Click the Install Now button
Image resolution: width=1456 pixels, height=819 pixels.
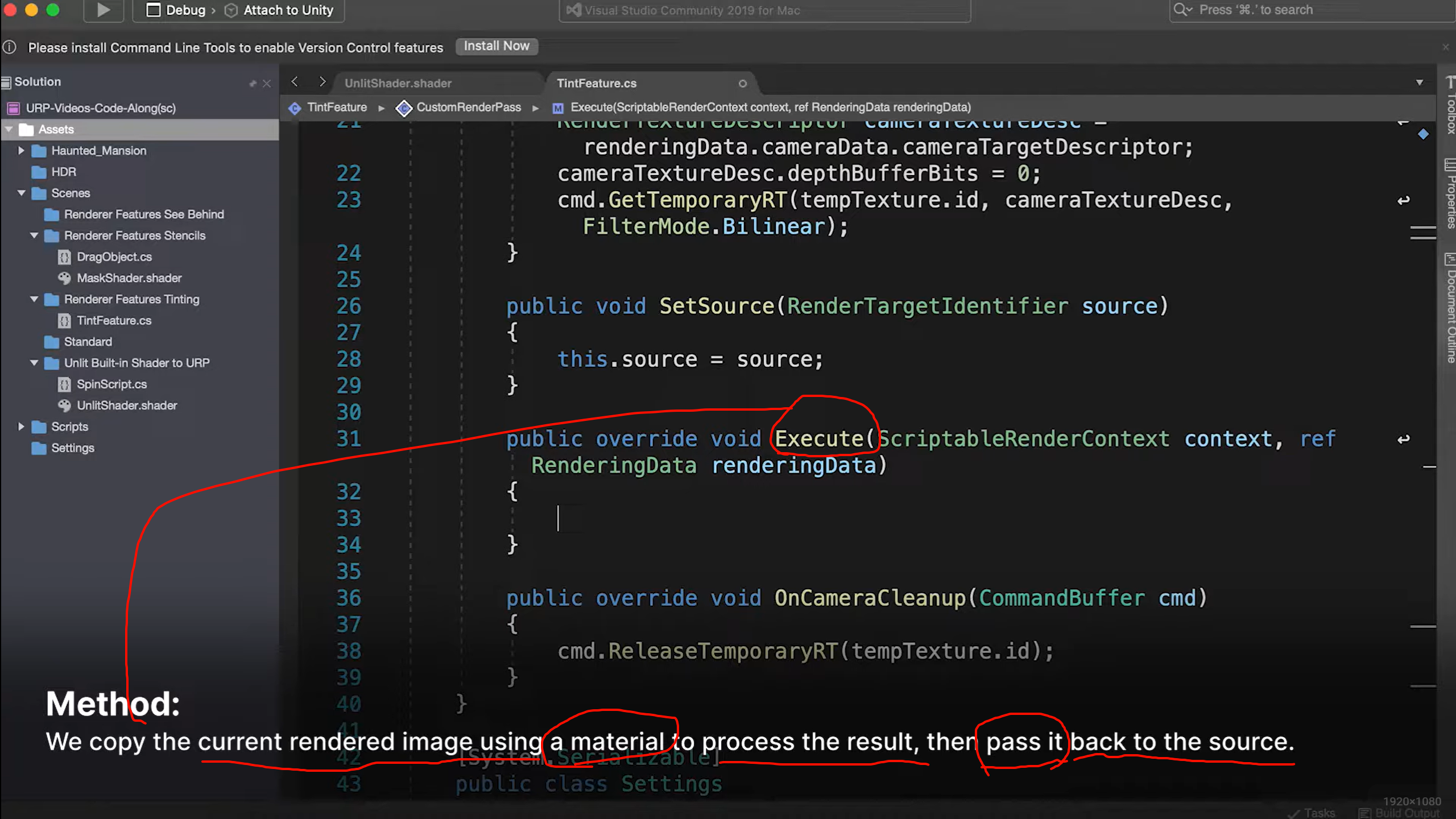497,46
